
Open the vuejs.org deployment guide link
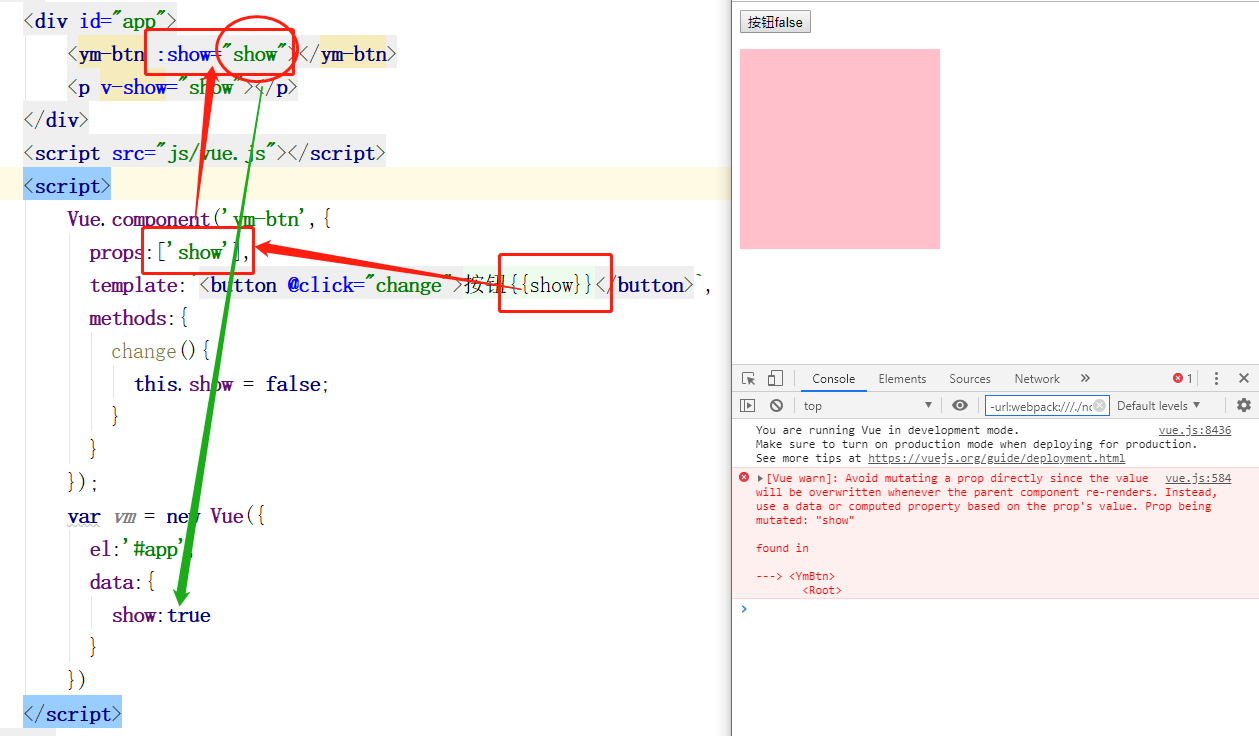[x=996, y=458]
